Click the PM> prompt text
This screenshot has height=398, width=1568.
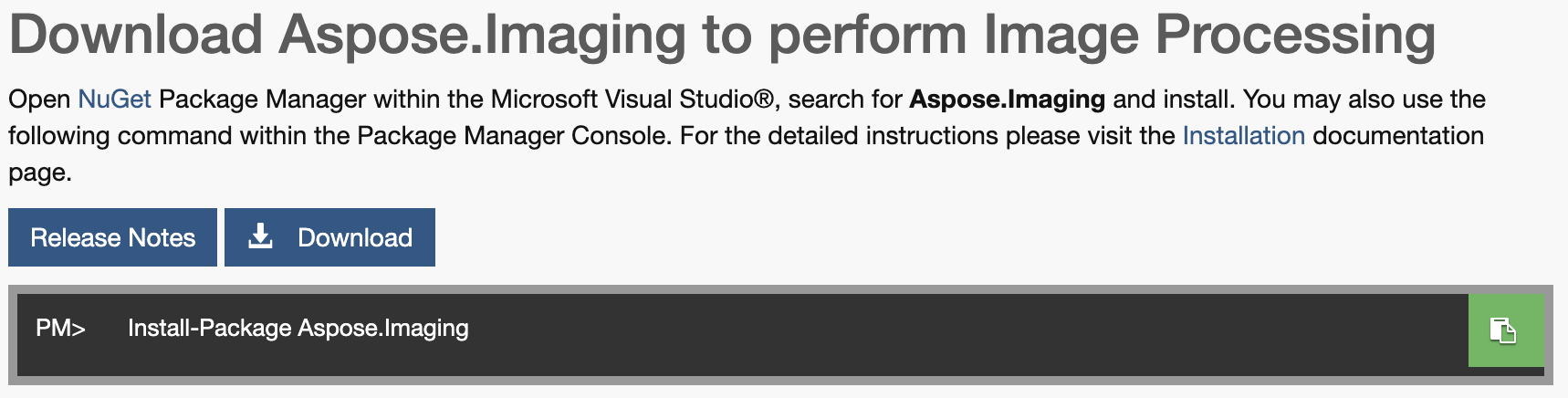60,328
